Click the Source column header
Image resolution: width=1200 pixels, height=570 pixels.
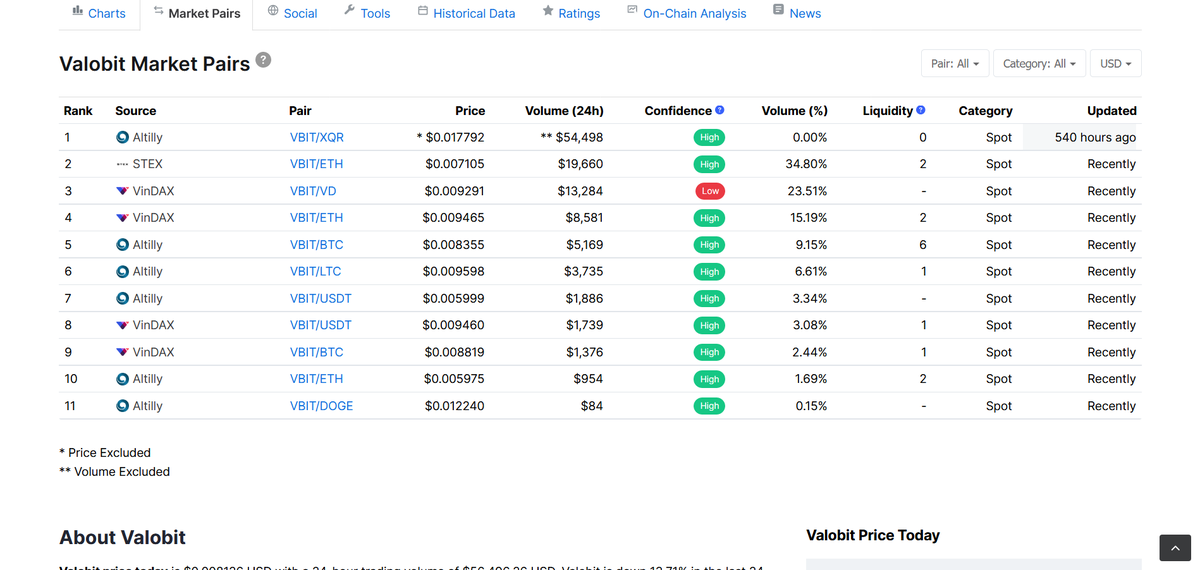click(136, 111)
